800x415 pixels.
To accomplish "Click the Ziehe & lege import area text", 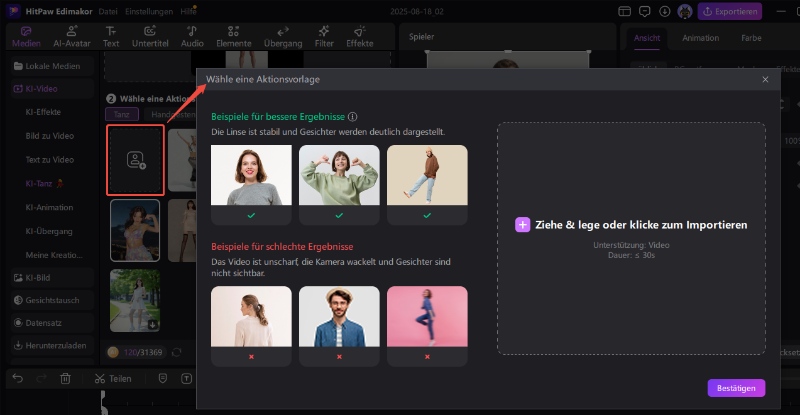I will (641, 225).
